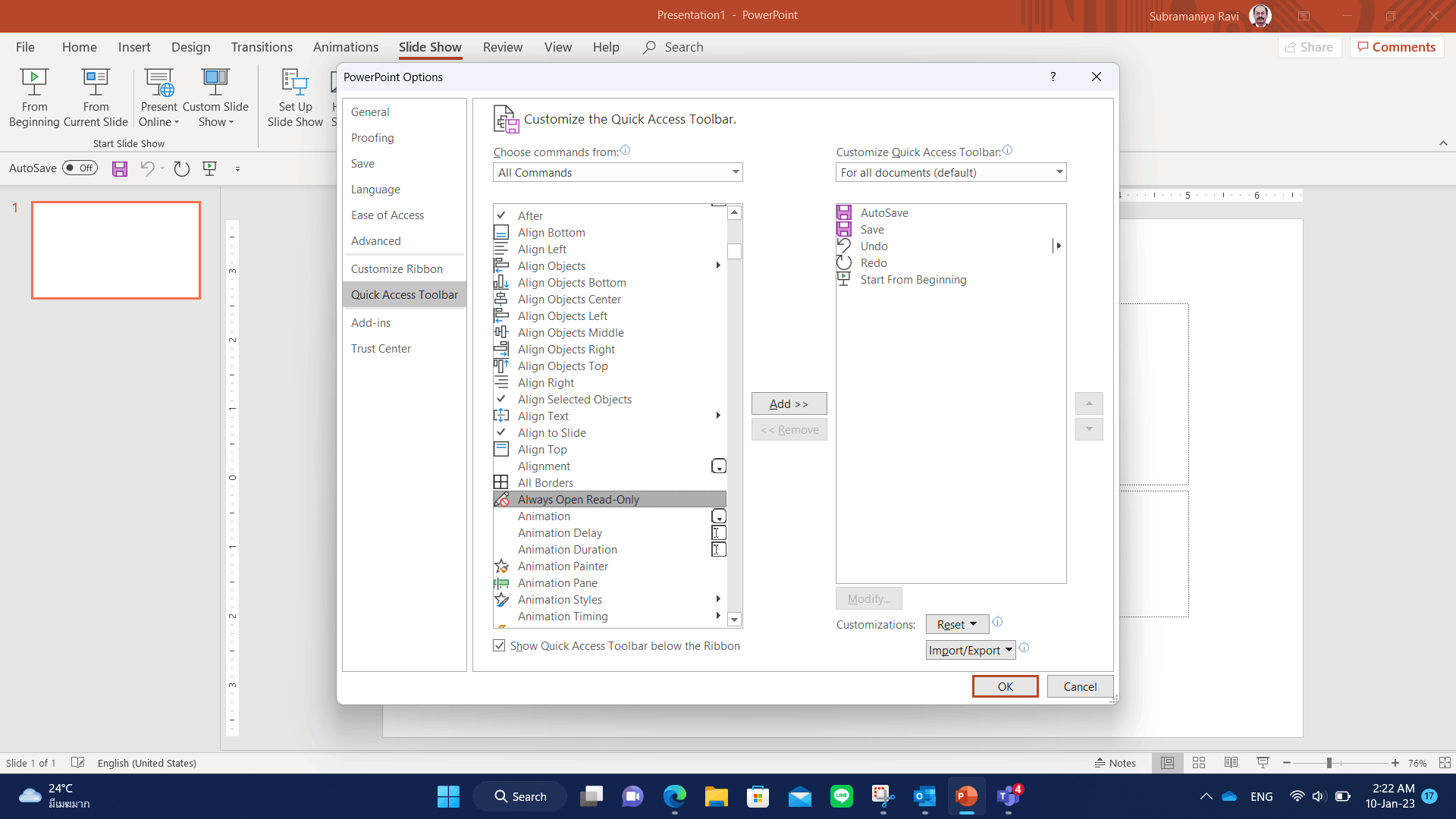Select Customize Ribbon in options sidebar

click(404, 269)
